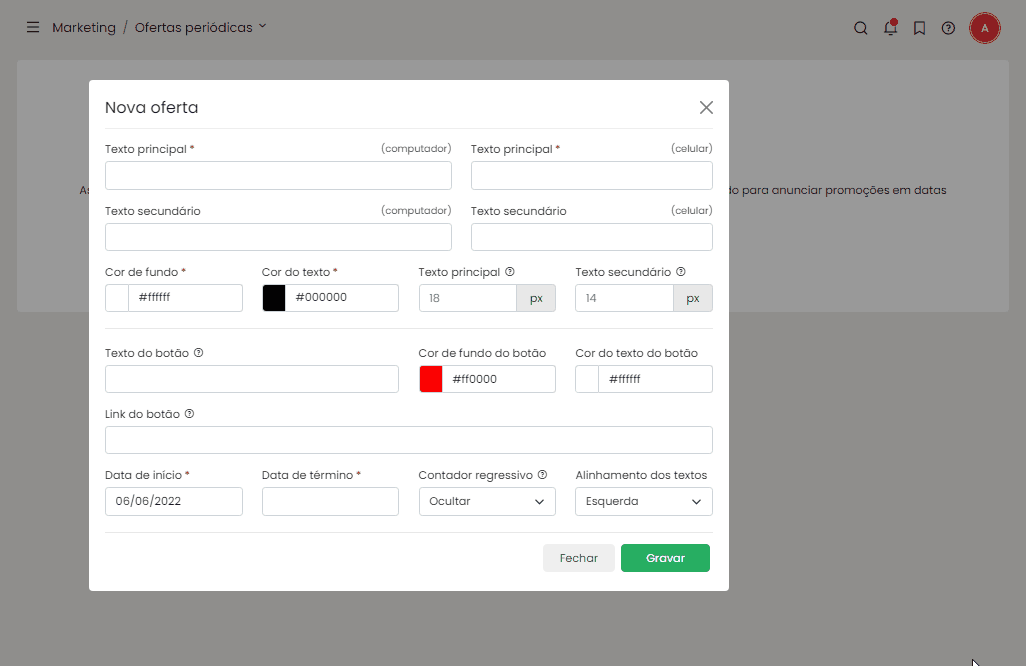Click the search magnifier icon

point(860,28)
